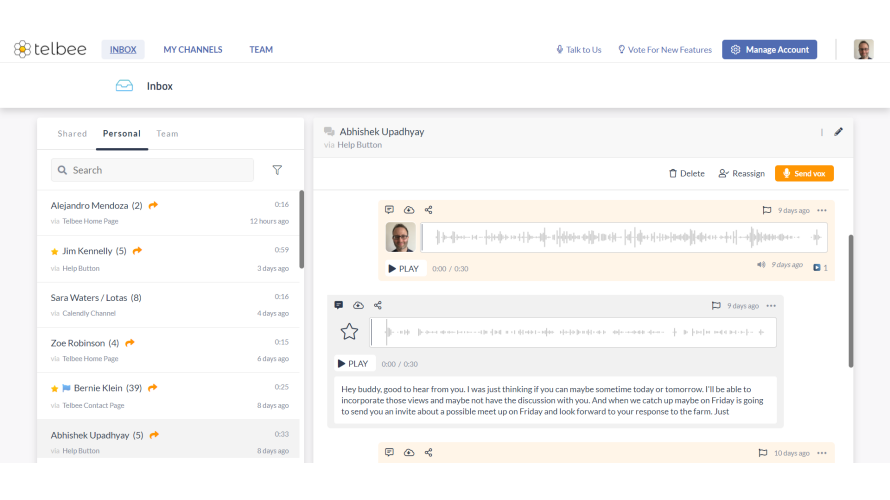The image size is (890, 500).
Task: Click the volume speaker icon on first message
Action: [x=761, y=265]
